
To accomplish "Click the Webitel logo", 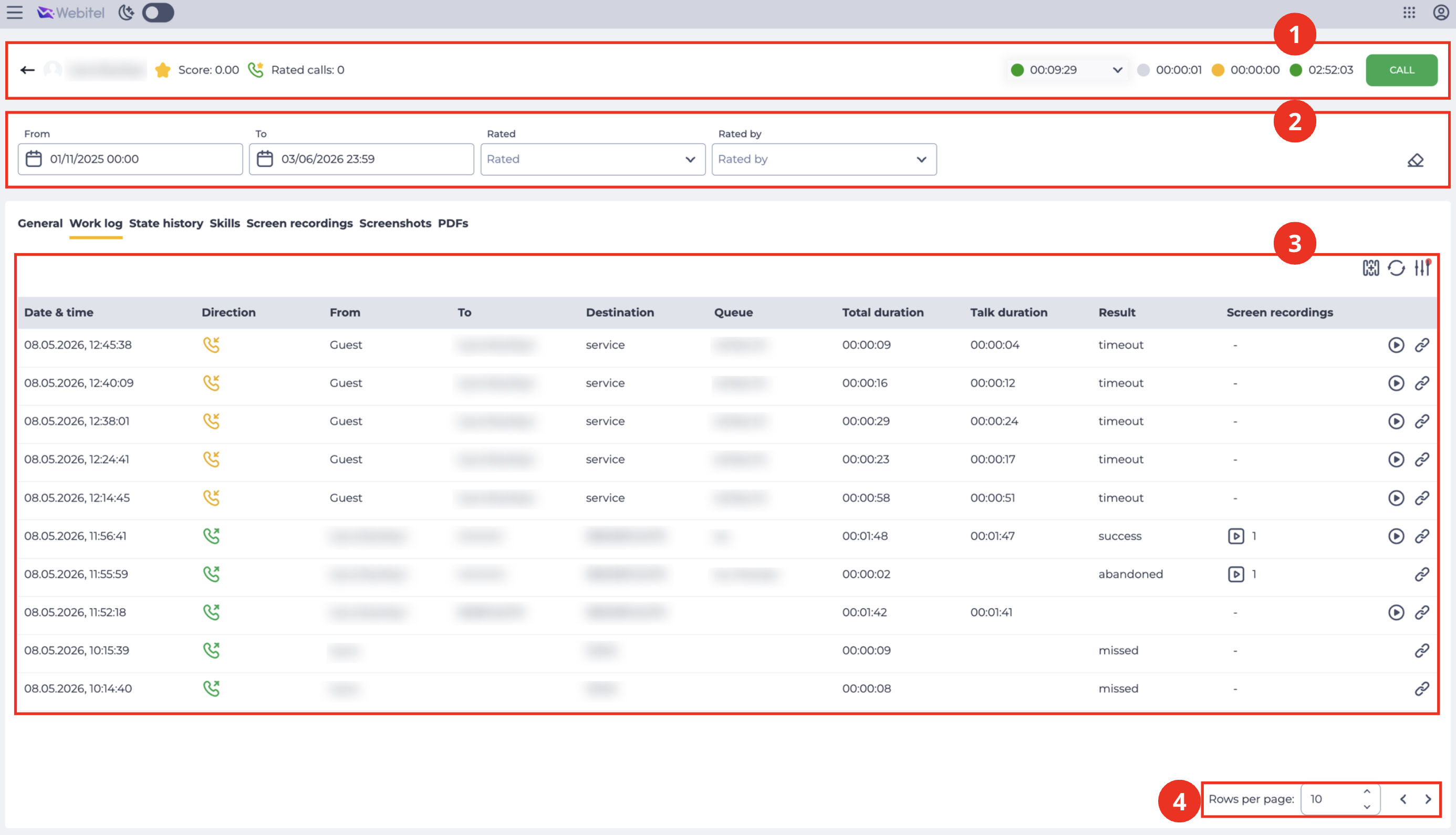I will pos(70,13).
